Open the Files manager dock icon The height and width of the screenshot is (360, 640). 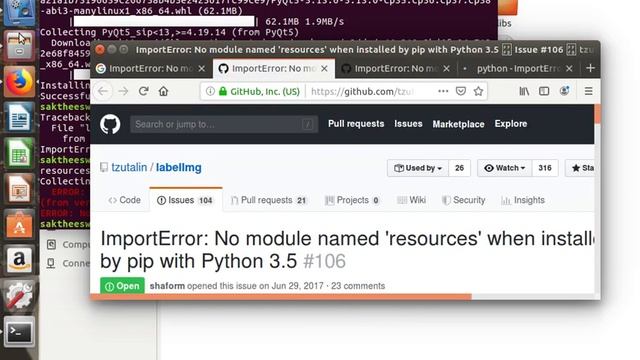point(19,46)
